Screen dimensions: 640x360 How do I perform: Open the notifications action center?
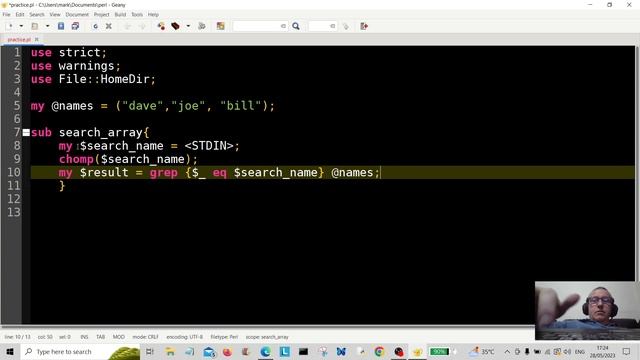point(627,351)
